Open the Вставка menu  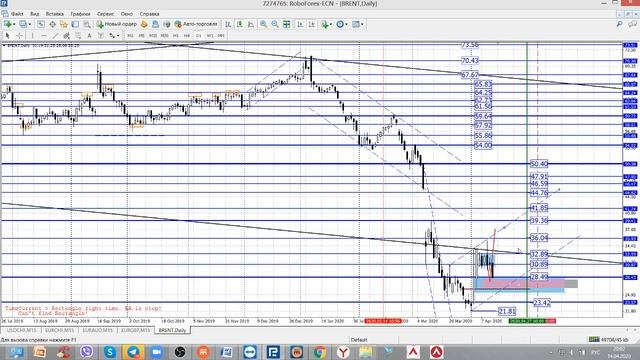click(55, 13)
